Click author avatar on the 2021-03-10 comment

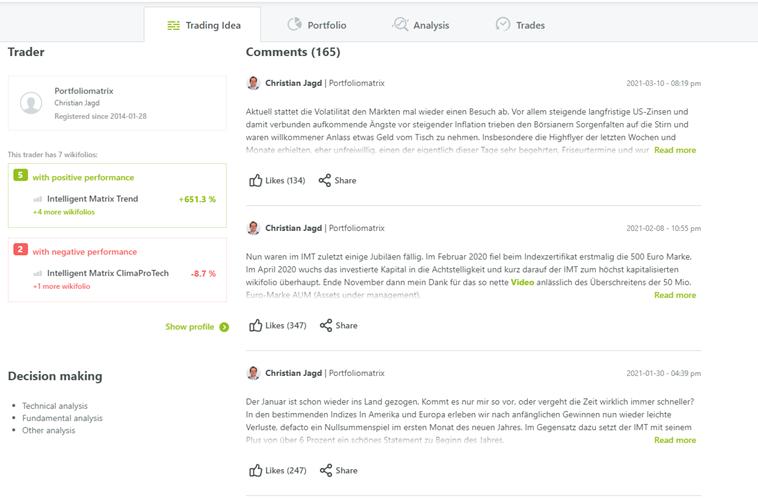tap(253, 83)
